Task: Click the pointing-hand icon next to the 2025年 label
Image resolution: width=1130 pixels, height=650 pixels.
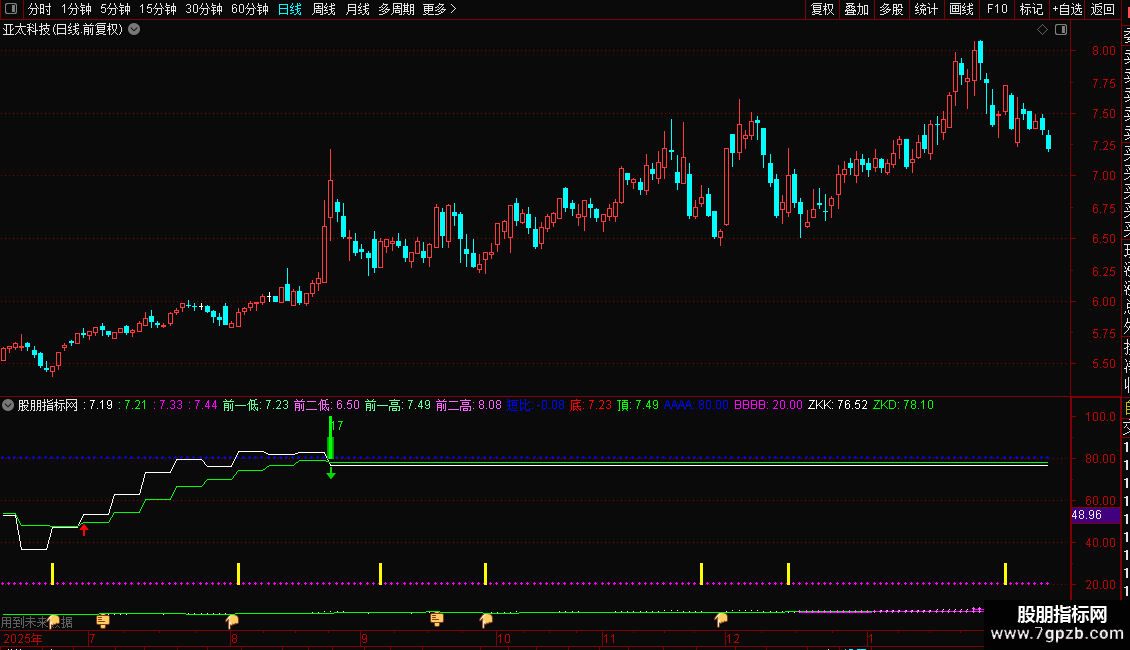Action: tap(53, 622)
